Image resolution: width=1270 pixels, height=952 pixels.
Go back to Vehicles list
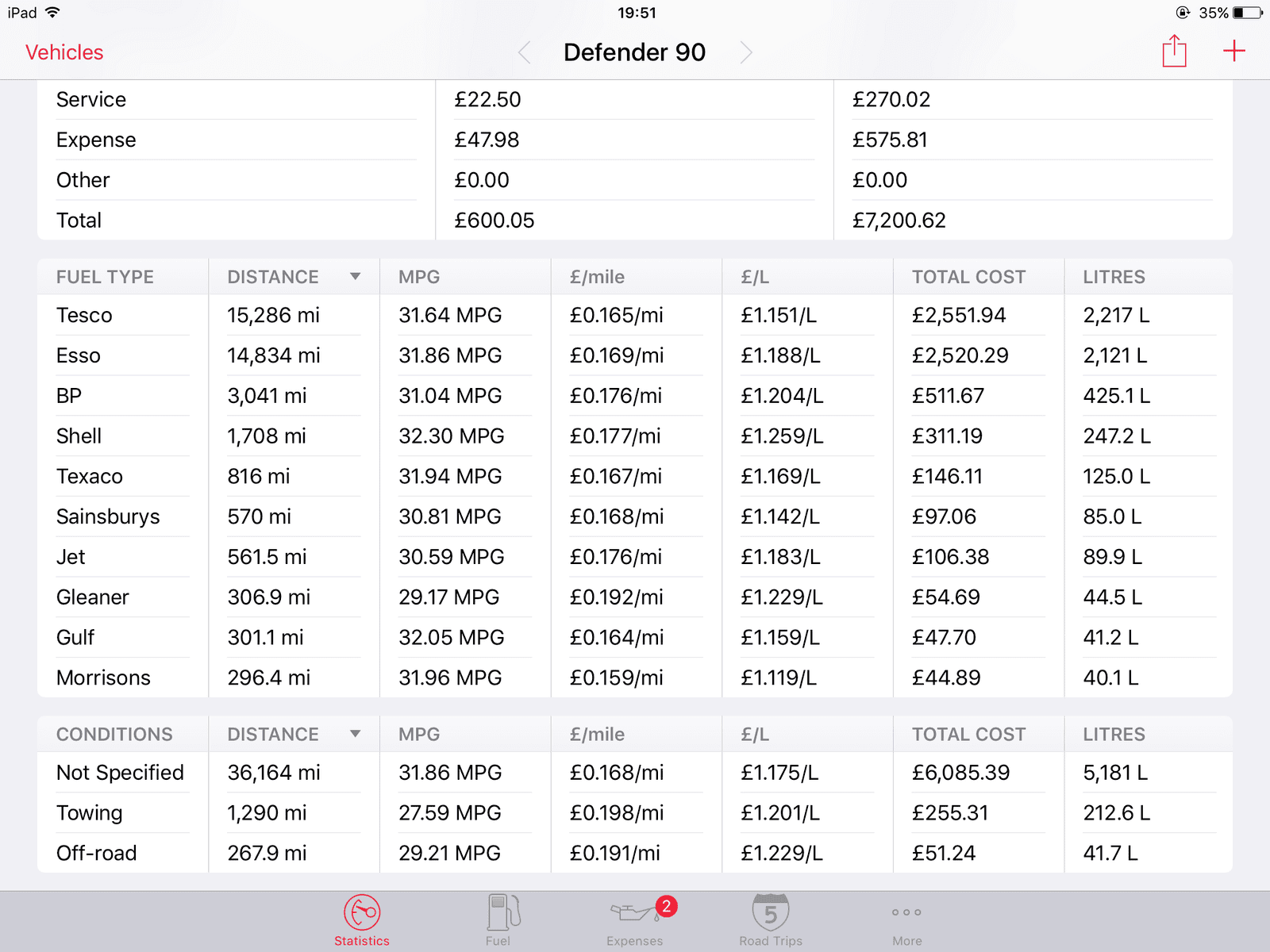click(64, 52)
